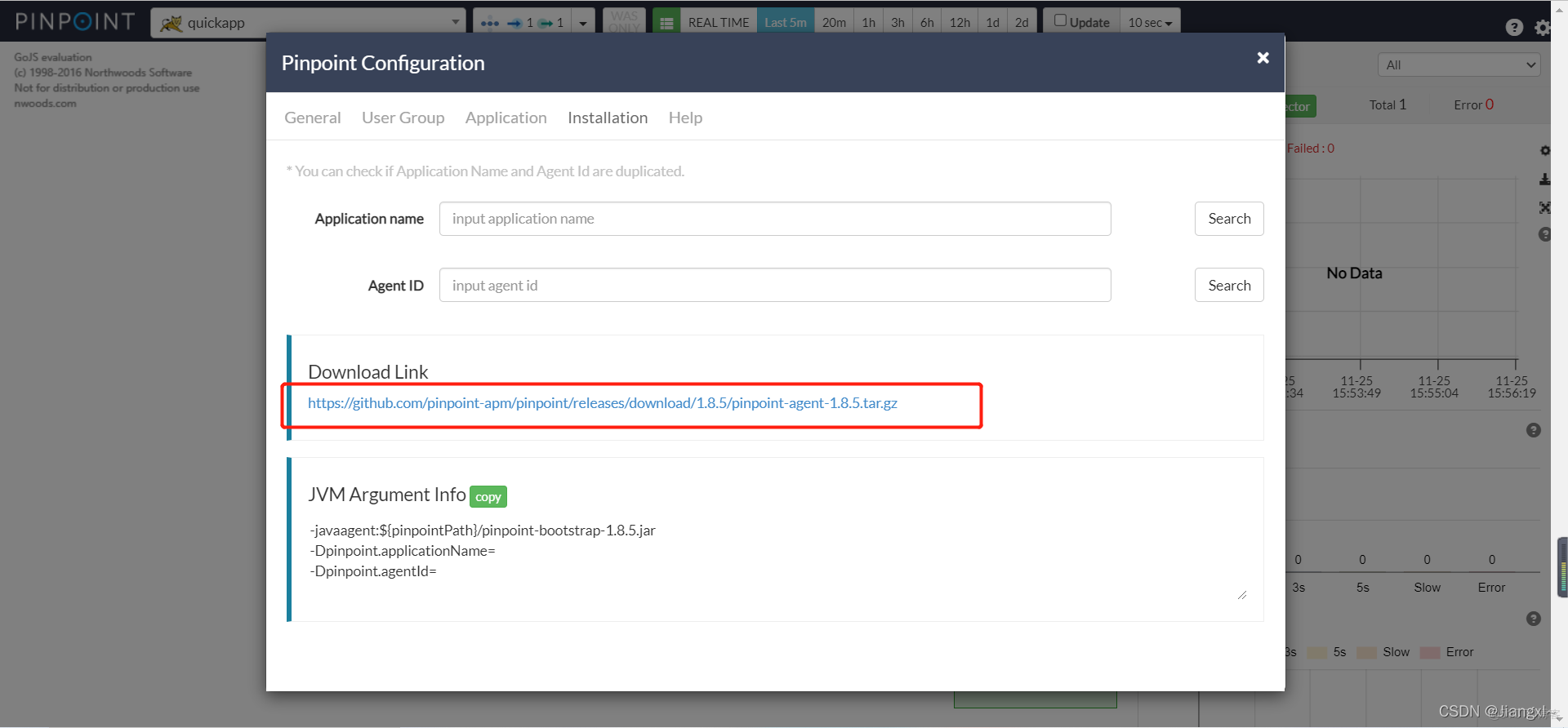The image size is (1568, 728).
Task: Click the textarea resize handle corner
Action: pos(1242,596)
